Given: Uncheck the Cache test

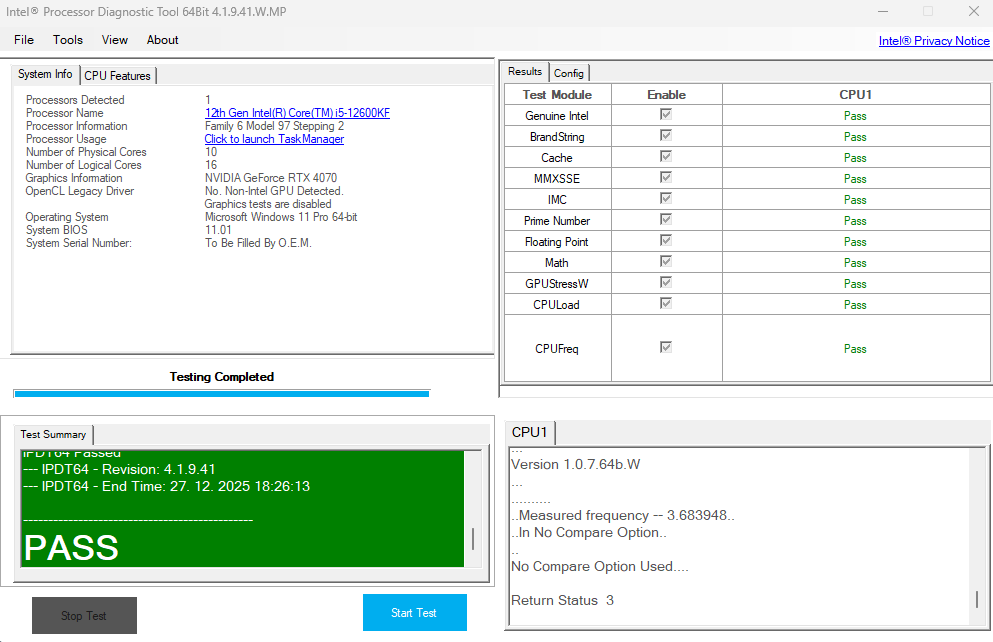Looking at the screenshot, I should pyautogui.click(x=666, y=157).
